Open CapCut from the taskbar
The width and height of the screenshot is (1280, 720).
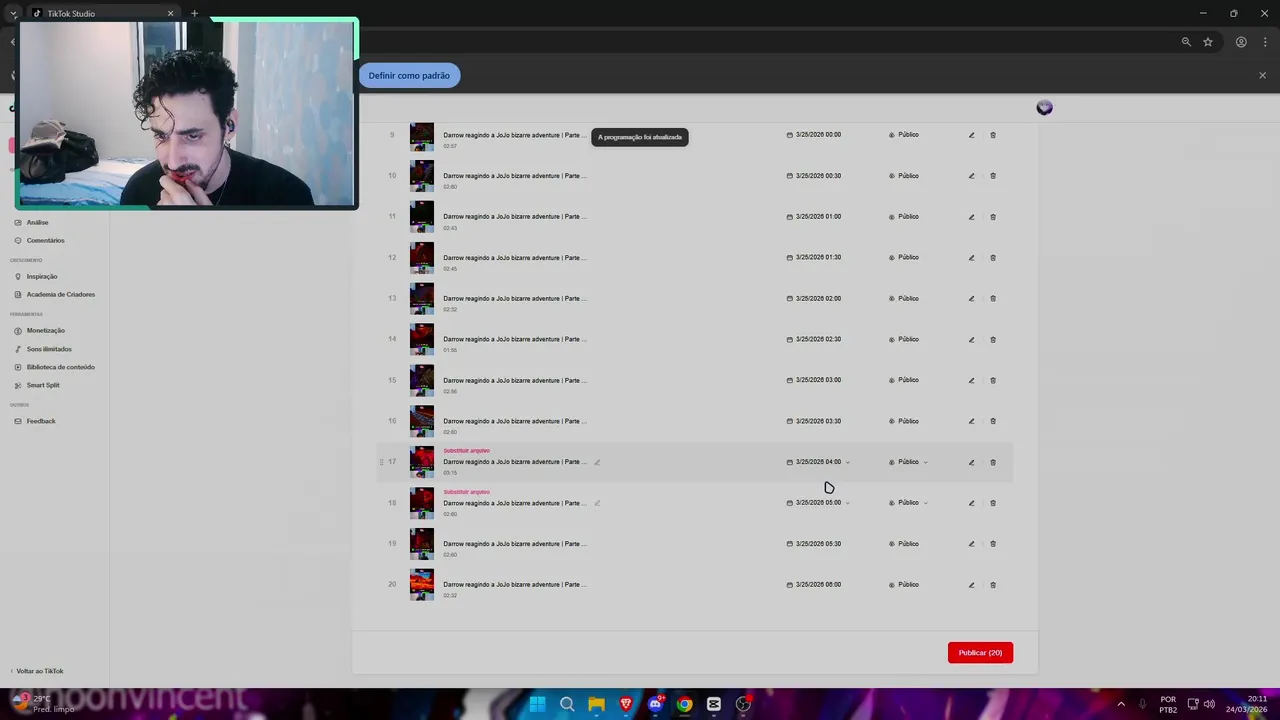pyautogui.click(x=714, y=704)
